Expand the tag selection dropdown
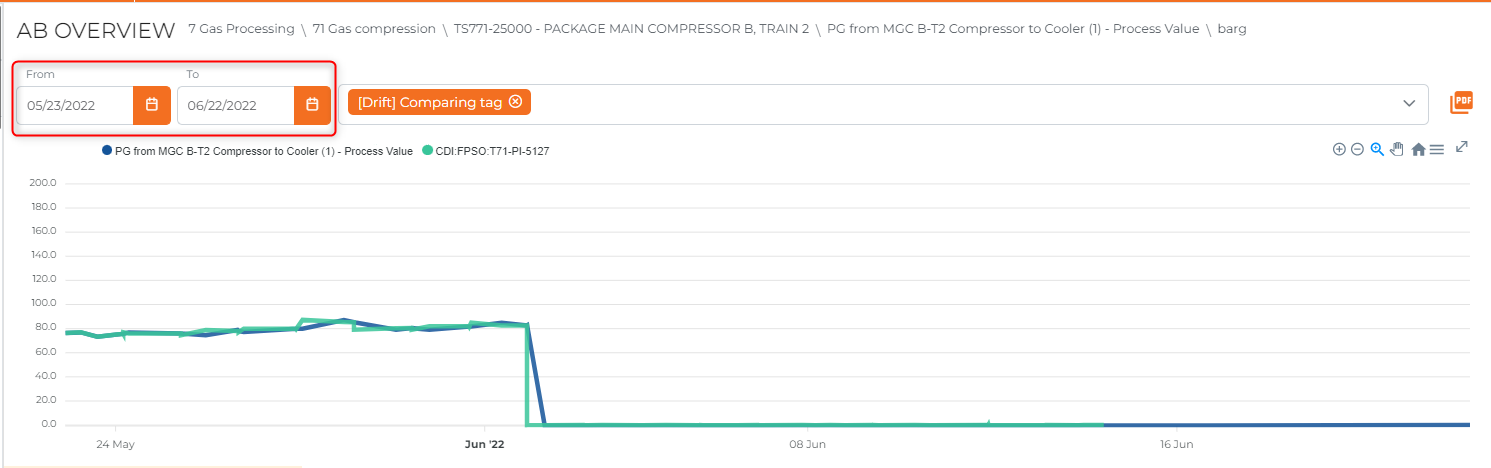 coord(1409,104)
